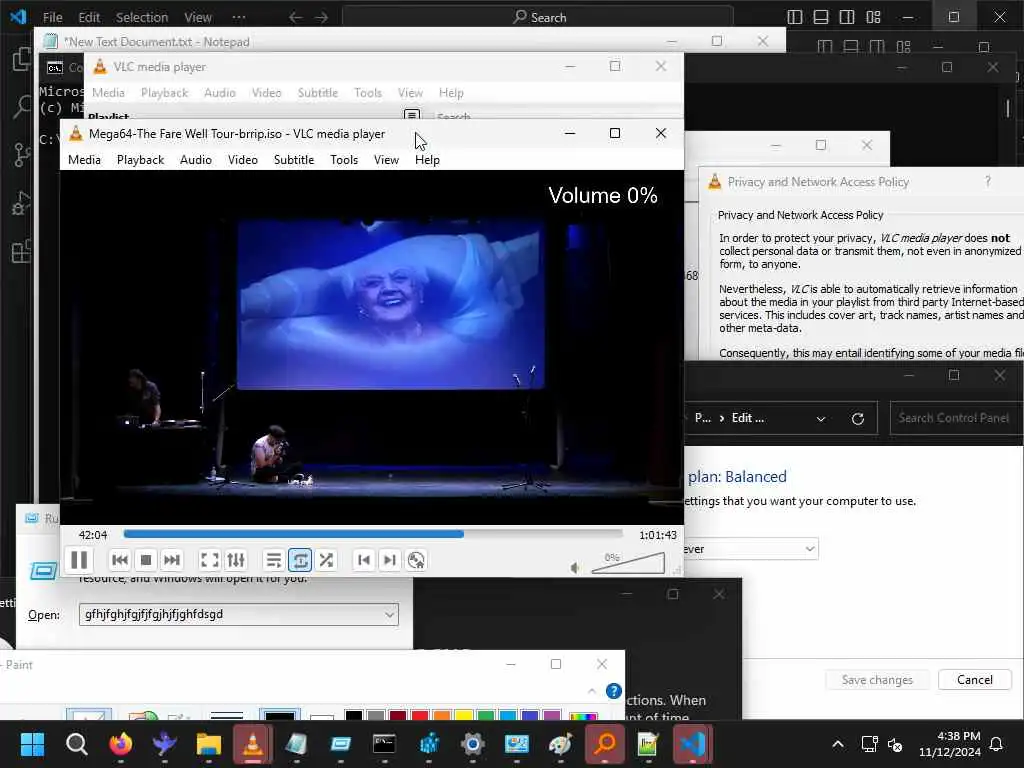Pick the yellow color swatch in Paint
This screenshot has width=1024, height=768.
464,716
